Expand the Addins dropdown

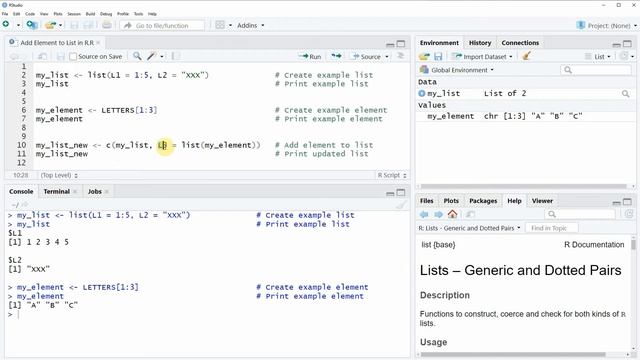(x=251, y=25)
